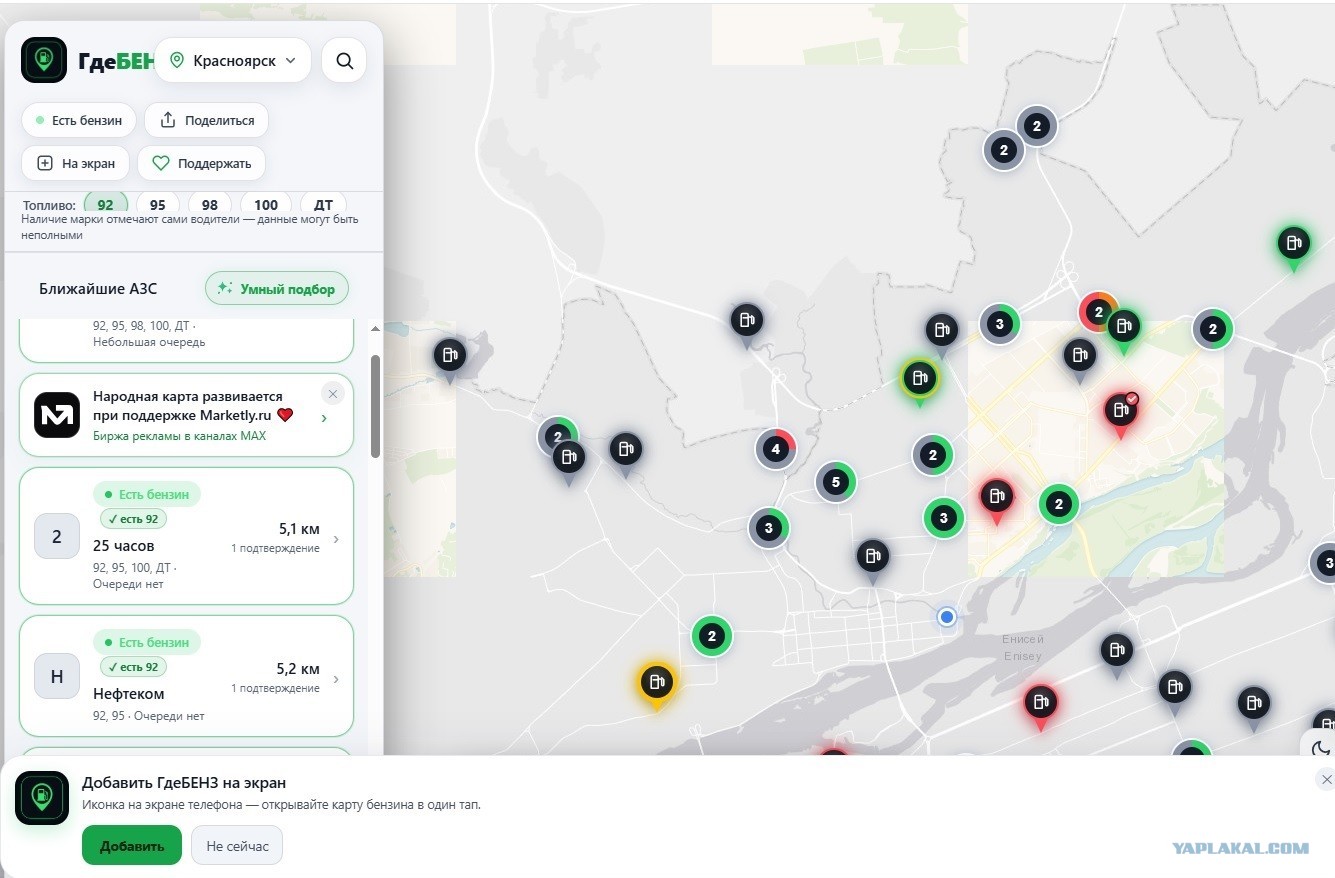Select diesel fuel ДТ
The width and height of the screenshot is (1335, 878).
coord(323,204)
